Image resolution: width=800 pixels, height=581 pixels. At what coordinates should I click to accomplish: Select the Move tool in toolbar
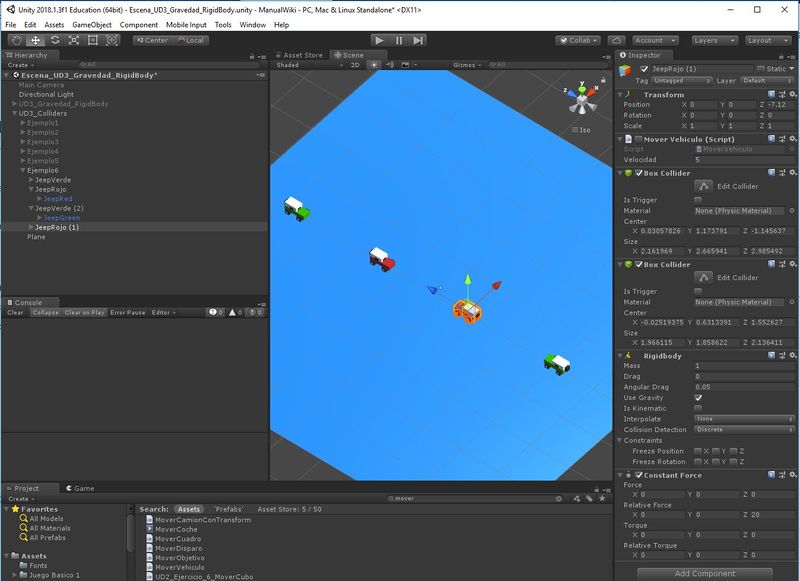click(35, 40)
